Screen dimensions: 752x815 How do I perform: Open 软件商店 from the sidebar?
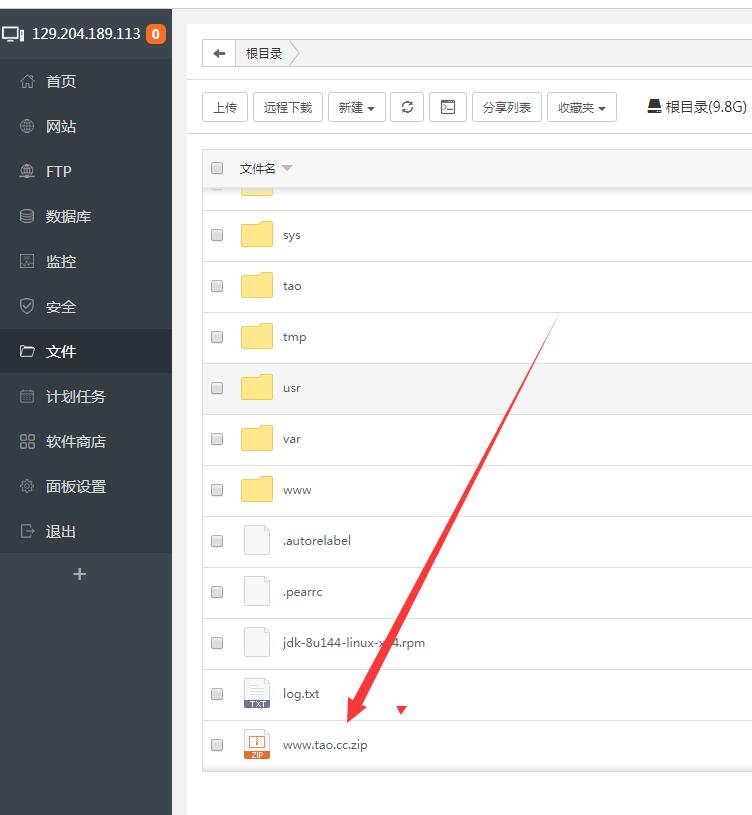[x=75, y=441]
